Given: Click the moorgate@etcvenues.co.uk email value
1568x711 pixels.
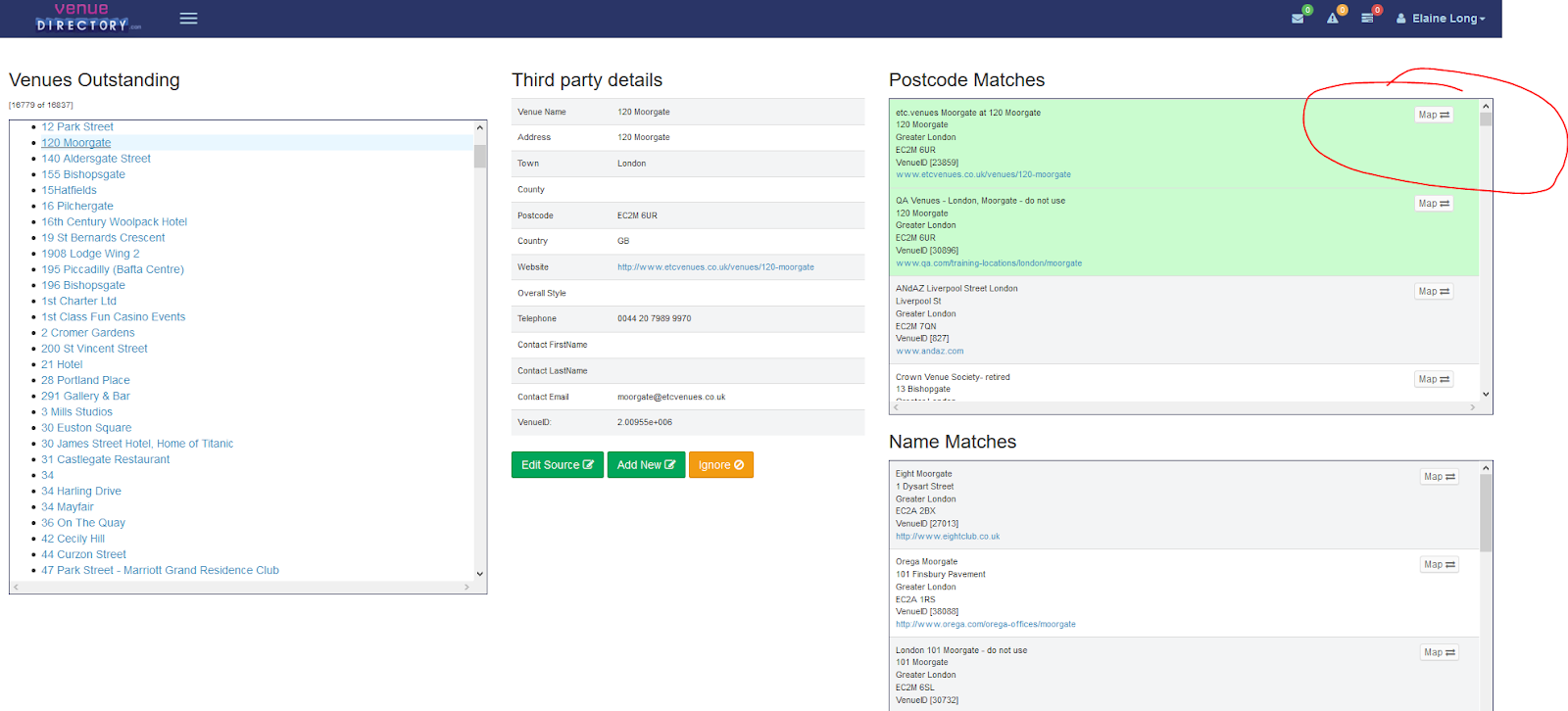Looking at the screenshot, I should point(671,398).
